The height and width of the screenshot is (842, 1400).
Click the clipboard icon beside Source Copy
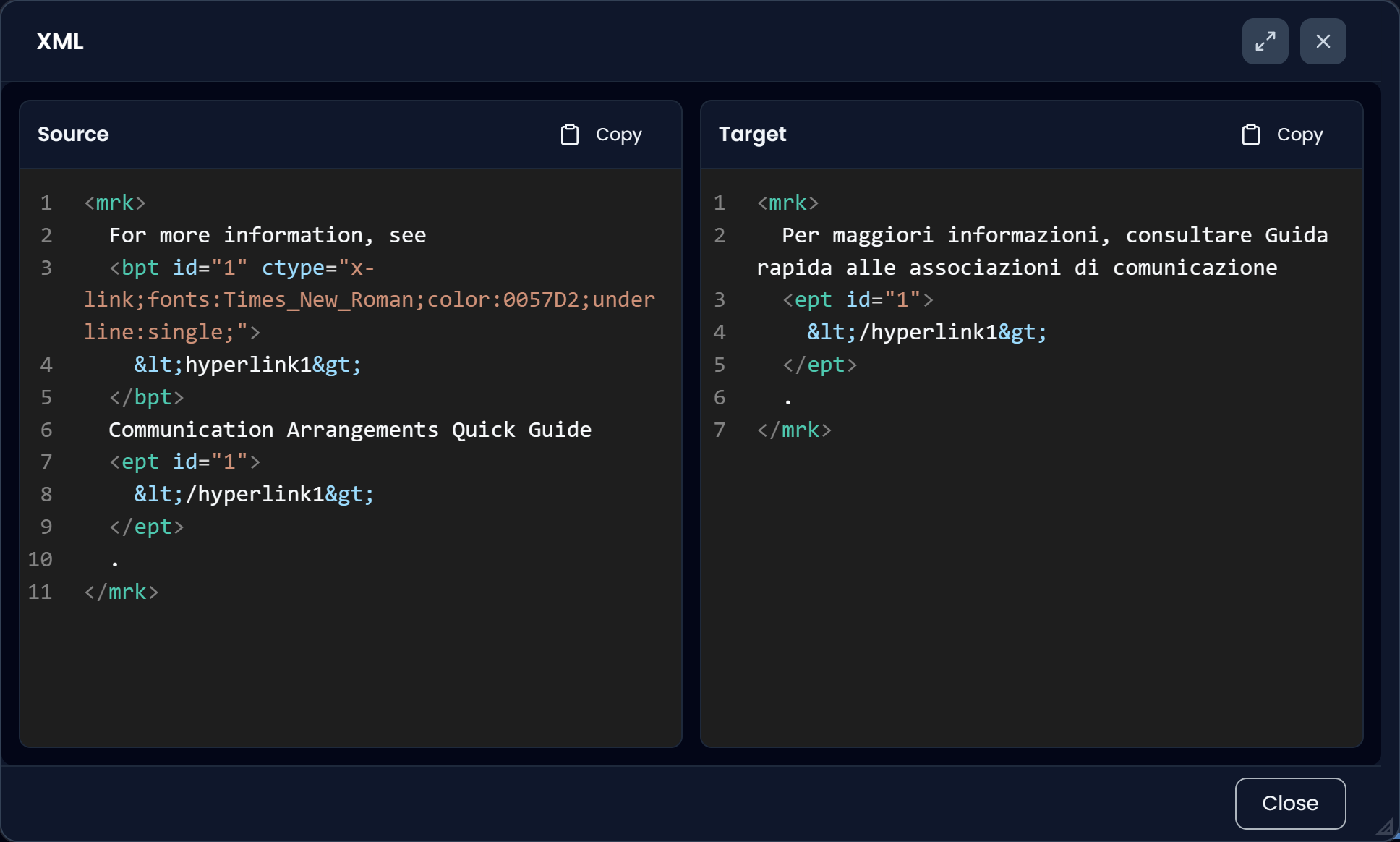(x=571, y=135)
